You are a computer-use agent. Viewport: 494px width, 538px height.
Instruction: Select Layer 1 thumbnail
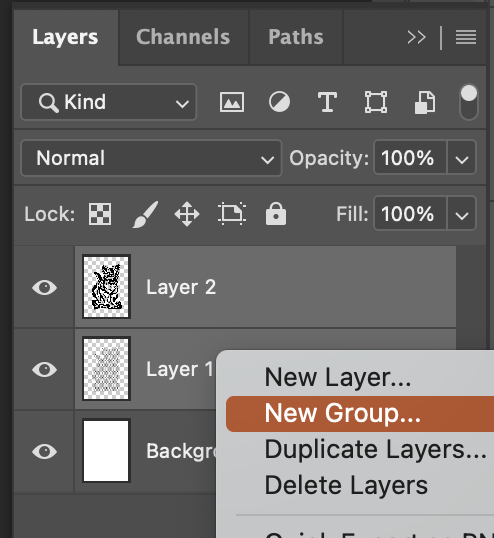(x=106, y=369)
